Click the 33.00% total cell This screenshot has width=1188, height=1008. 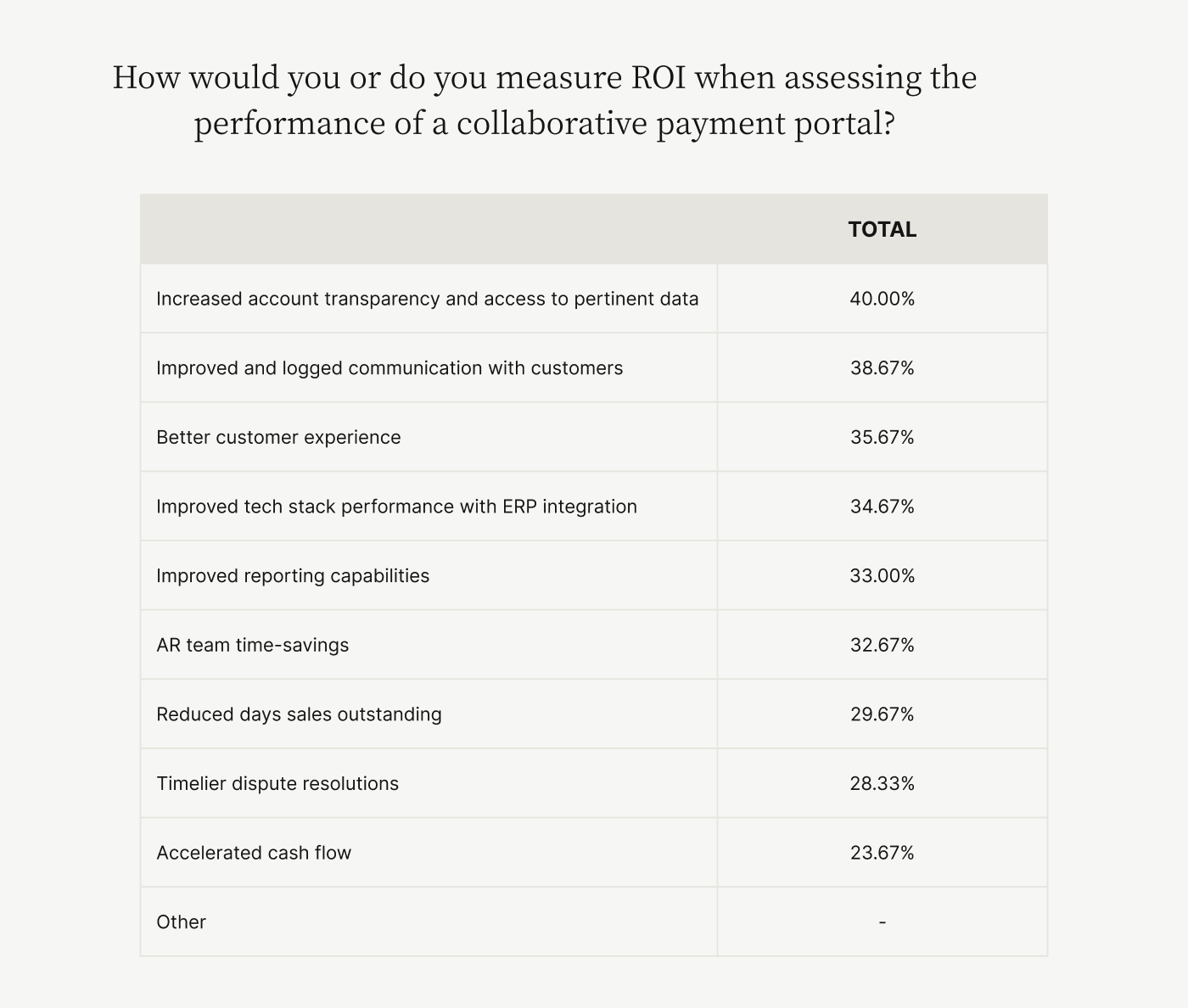coord(882,576)
